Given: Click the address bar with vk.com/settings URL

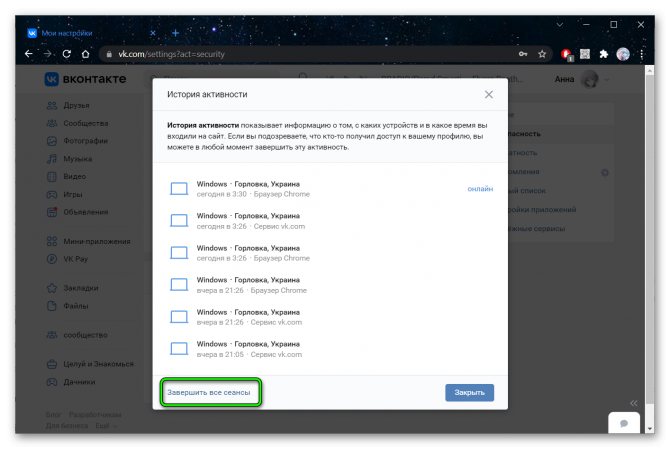Looking at the screenshot, I should (308, 54).
